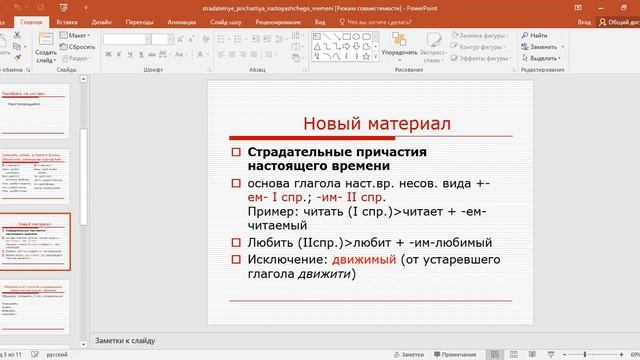640x360 pixels.
Task: Align text left in Абзац group
Action: (x=221, y=54)
